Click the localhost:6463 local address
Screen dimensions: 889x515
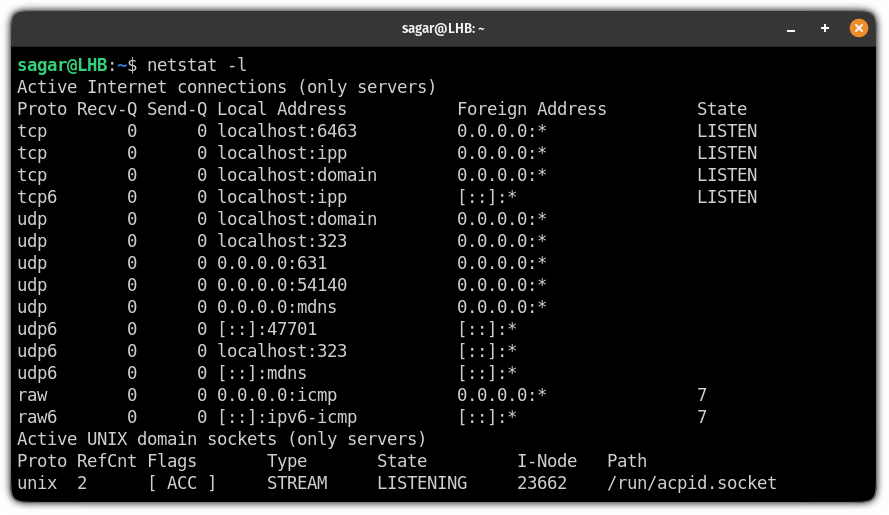click(x=287, y=131)
